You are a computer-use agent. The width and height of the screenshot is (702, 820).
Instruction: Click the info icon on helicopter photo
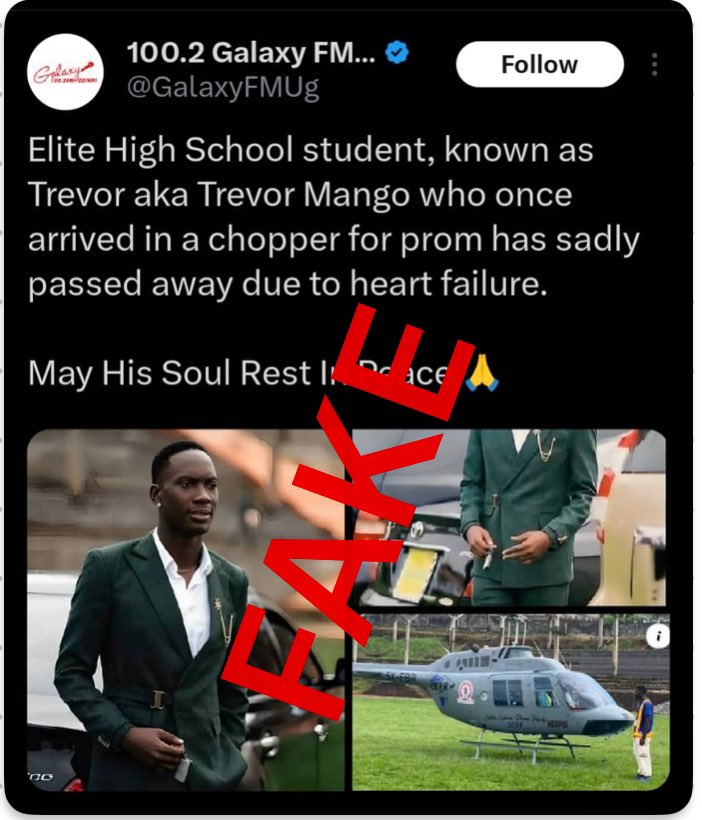[658, 636]
